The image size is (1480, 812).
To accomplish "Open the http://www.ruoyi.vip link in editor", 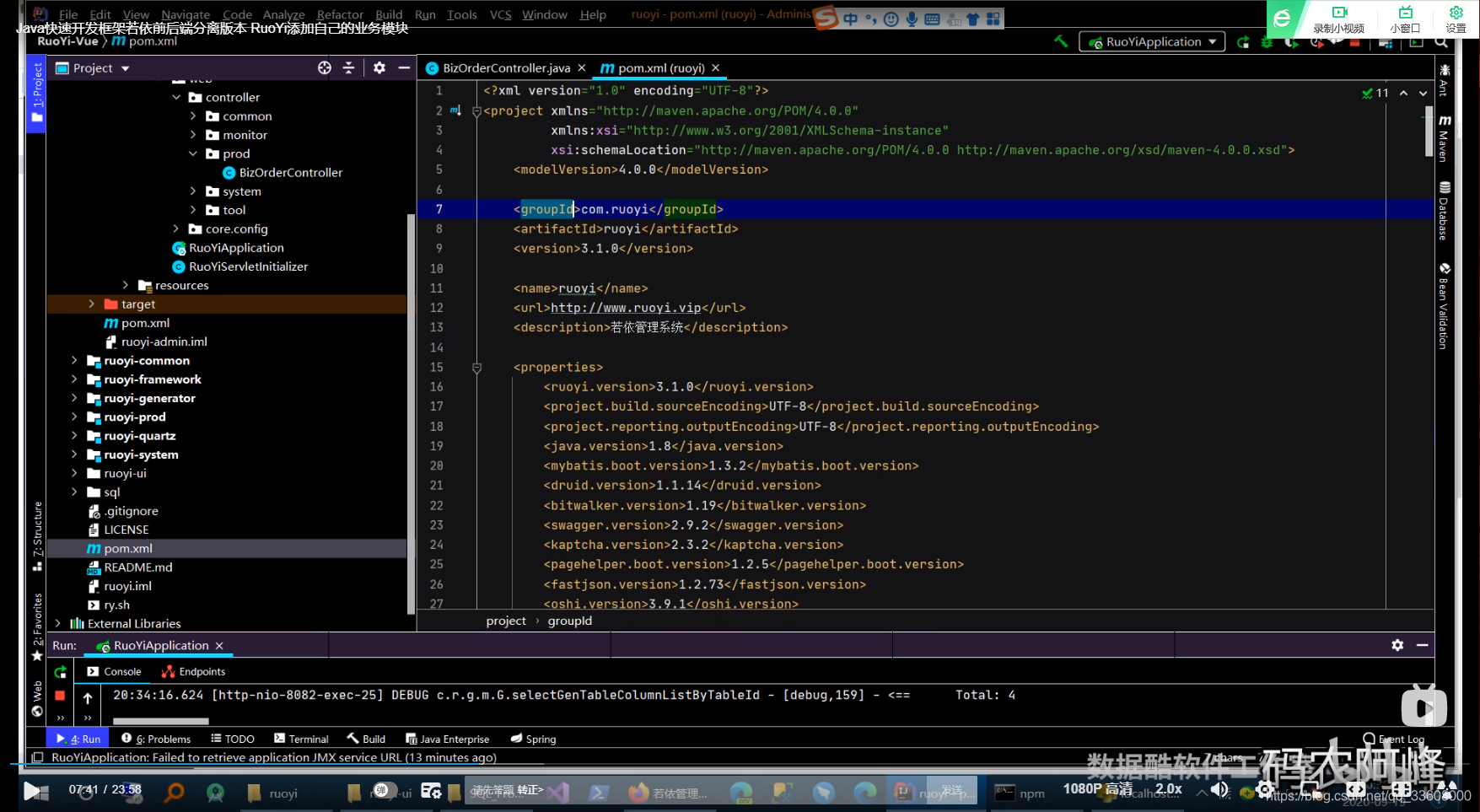I will click(626, 308).
